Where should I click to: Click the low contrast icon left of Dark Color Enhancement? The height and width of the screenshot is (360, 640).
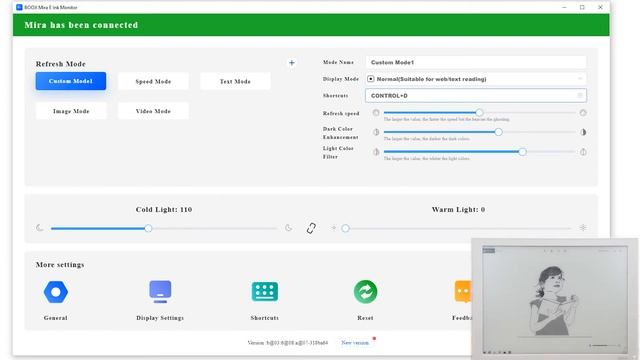click(x=376, y=132)
